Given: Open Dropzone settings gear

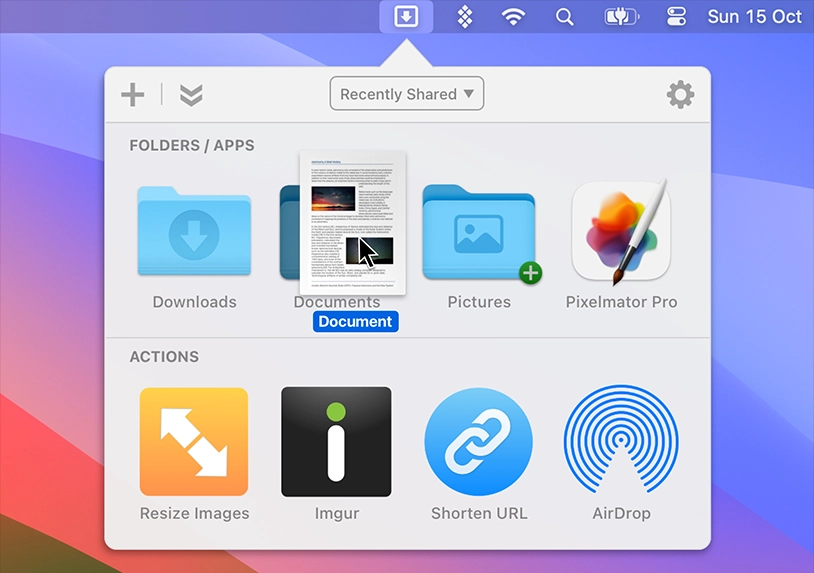Looking at the screenshot, I should [x=680, y=94].
